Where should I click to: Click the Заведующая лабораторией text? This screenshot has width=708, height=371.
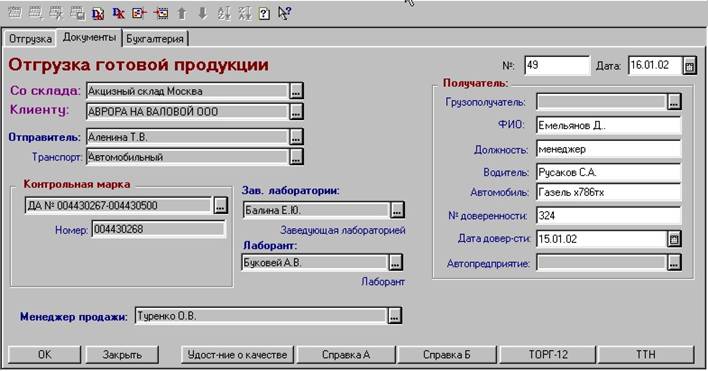coord(343,230)
